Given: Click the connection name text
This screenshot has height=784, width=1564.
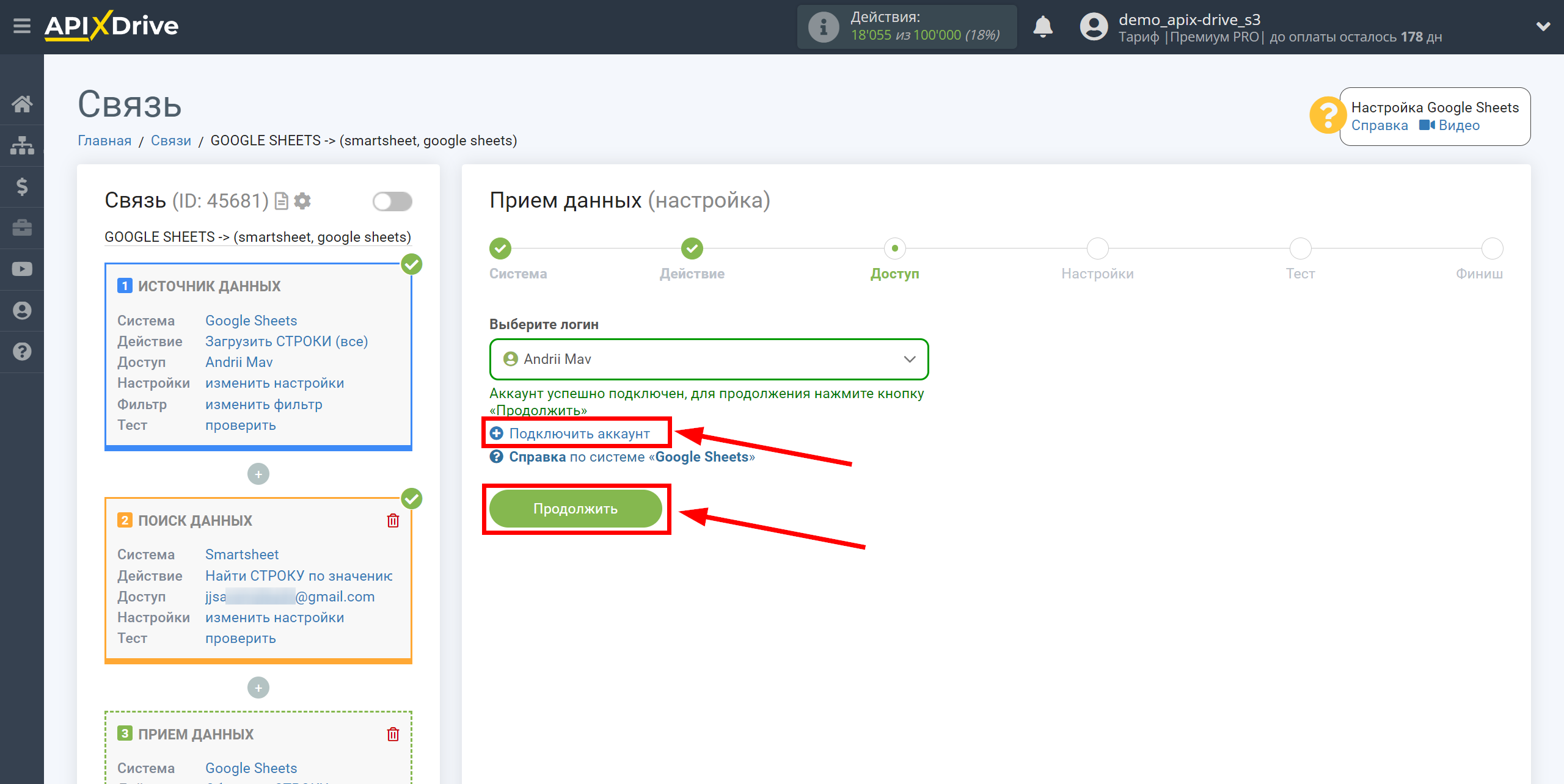Looking at the screenshot, I should click(x=257, y=237).
